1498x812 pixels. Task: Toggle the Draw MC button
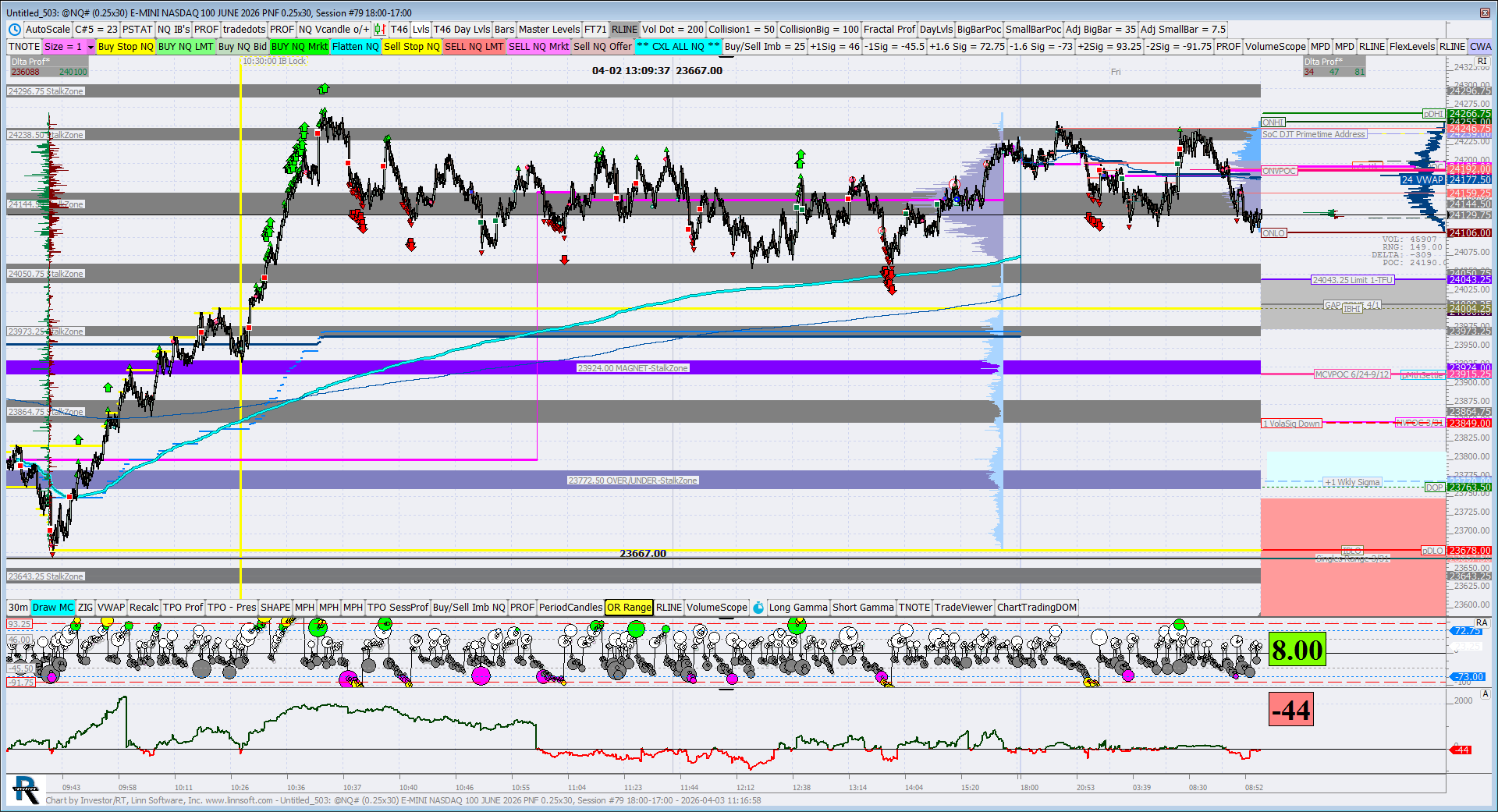(x=52, y=608)
